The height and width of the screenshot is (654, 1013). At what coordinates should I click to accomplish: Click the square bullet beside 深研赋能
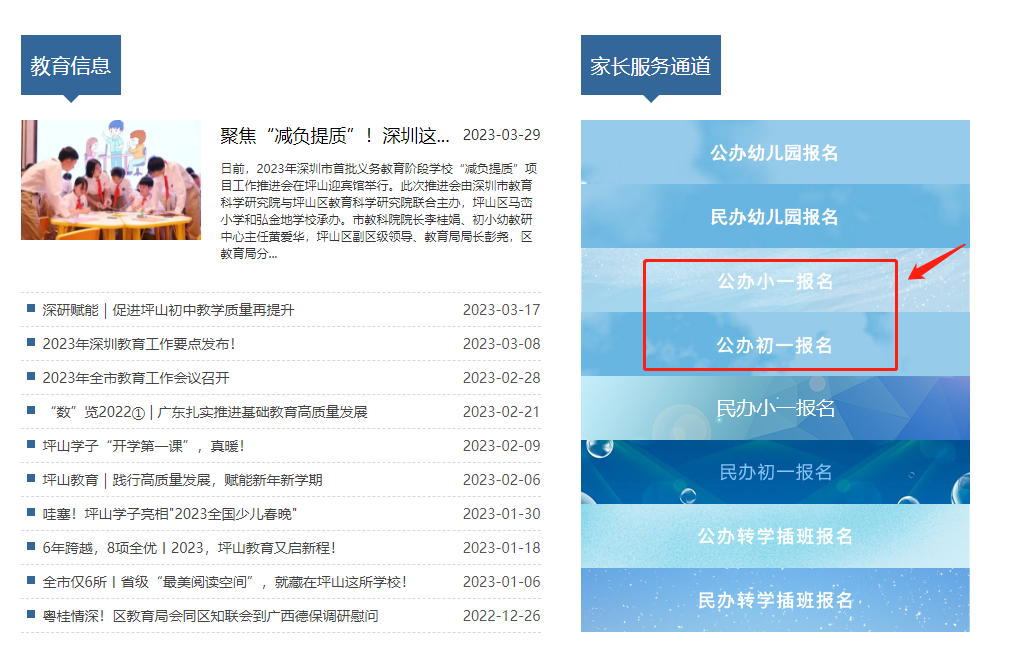coord(30,308)
